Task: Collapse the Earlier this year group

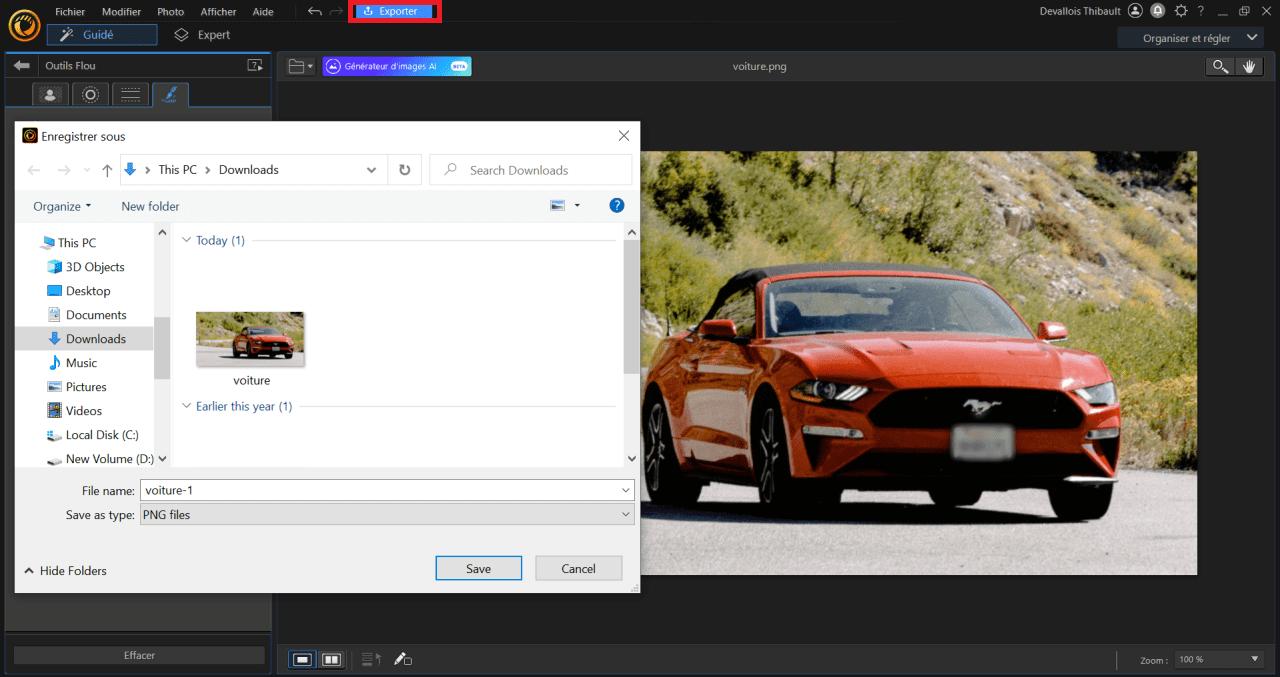Action: (186, 406)
